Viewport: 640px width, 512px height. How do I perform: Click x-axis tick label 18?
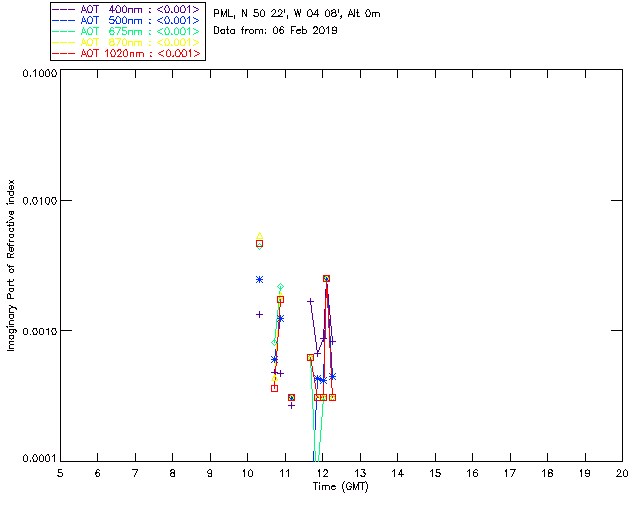pyautogui.click(x=547, y=473)
